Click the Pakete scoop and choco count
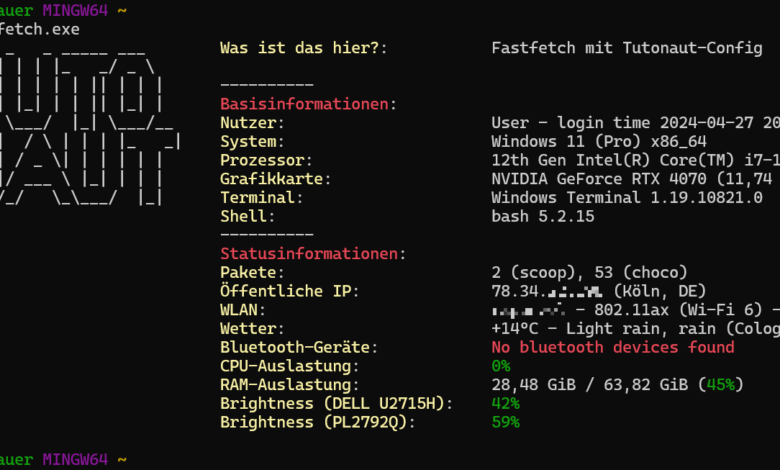The width and height of the screenshot is (780, 470). click(589, 273)
